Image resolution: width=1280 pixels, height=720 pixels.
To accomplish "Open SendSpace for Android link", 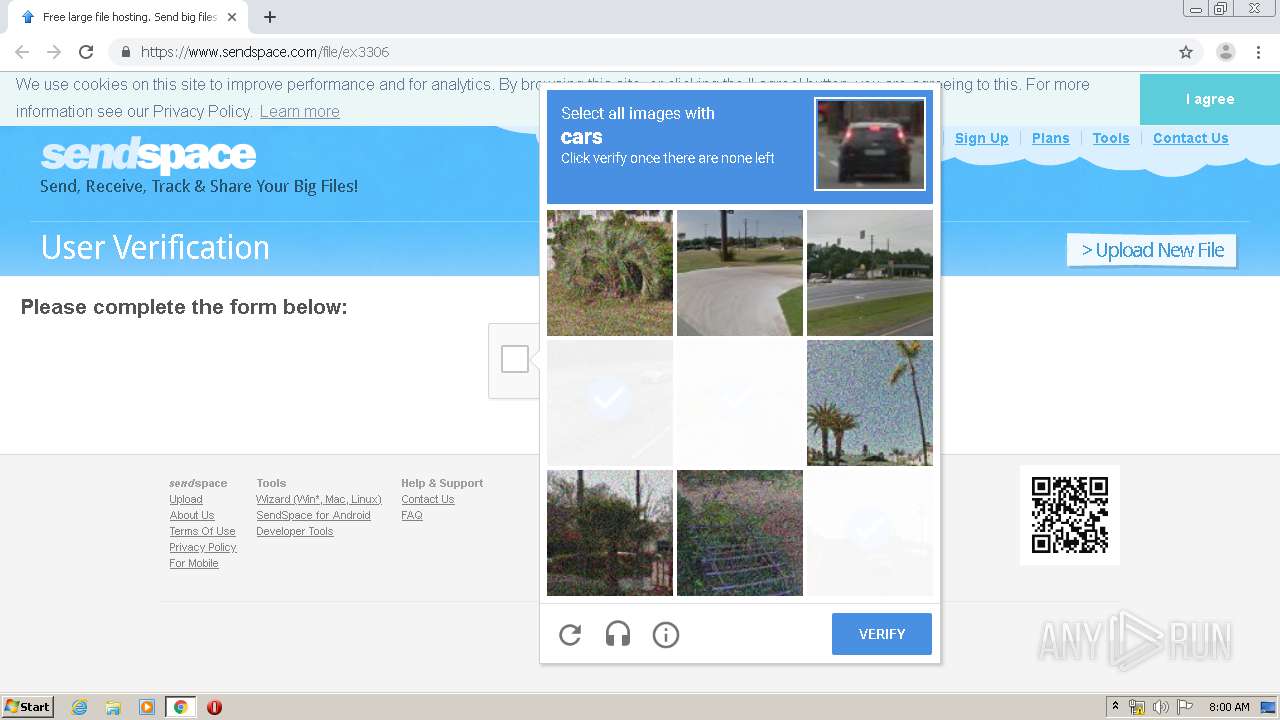I will 313,515.
